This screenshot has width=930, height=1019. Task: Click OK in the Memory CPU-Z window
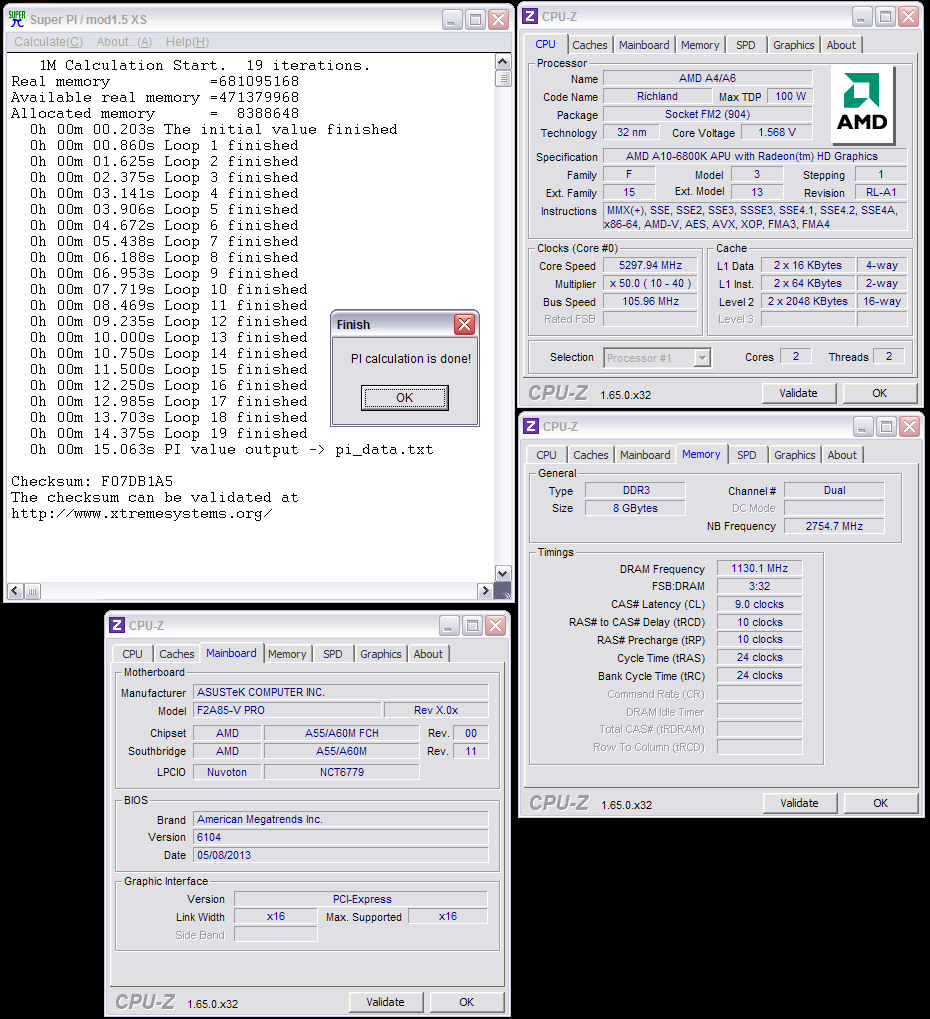tap(881, 803)
